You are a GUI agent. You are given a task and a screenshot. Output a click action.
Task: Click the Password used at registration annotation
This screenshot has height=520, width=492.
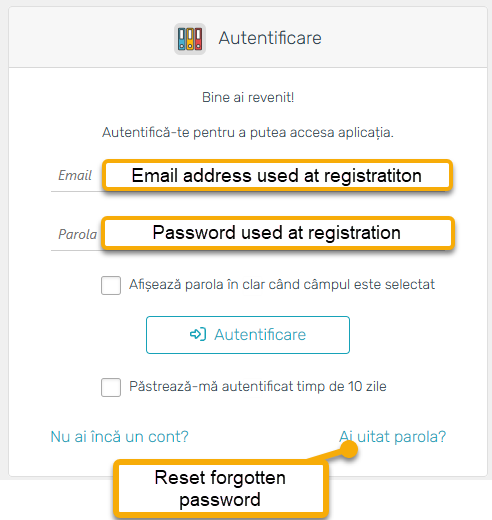(x=278, y=233)
